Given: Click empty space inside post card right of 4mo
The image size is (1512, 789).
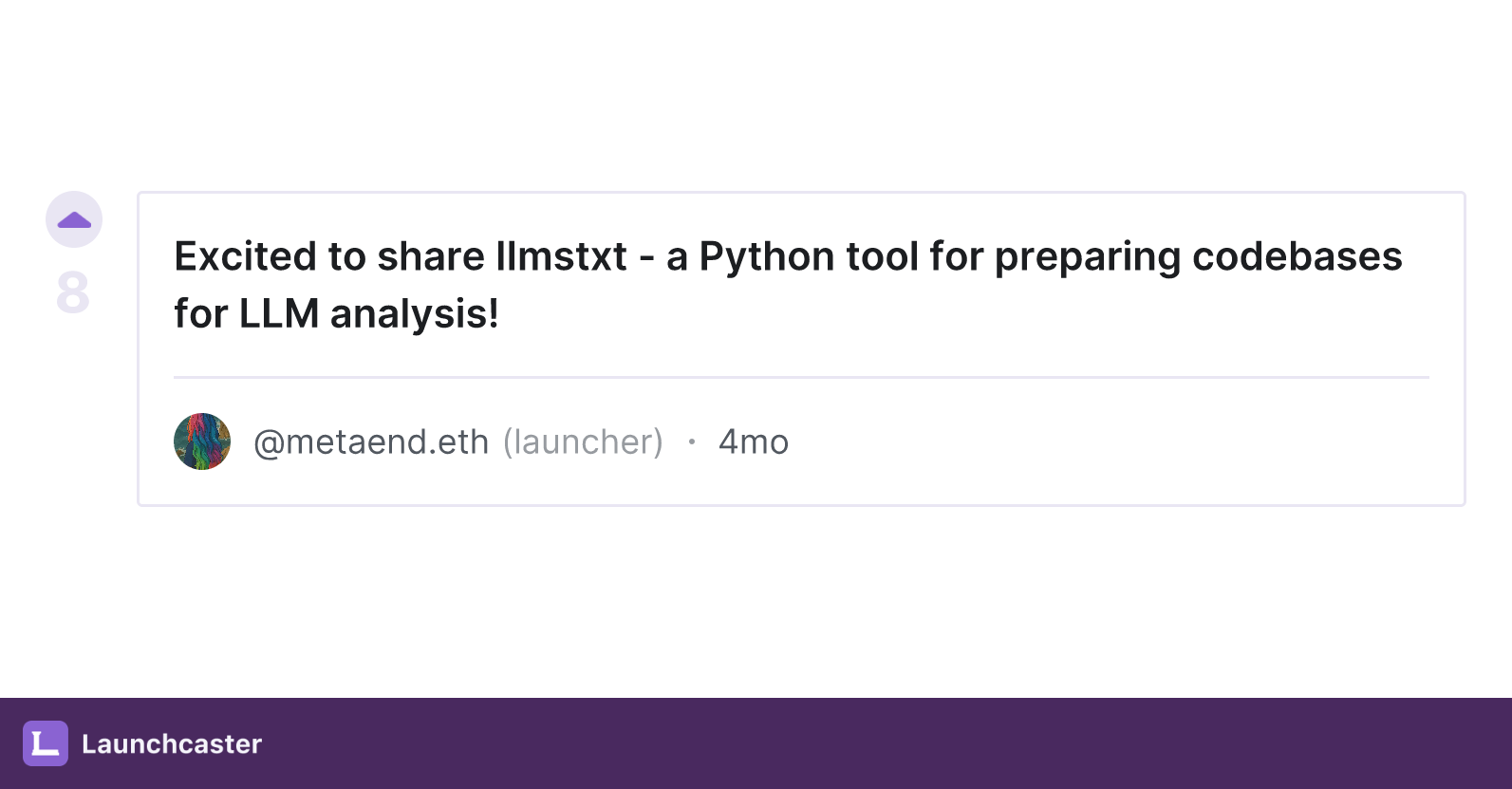Looking at the screenshot, I should [x=1111, y=442].
